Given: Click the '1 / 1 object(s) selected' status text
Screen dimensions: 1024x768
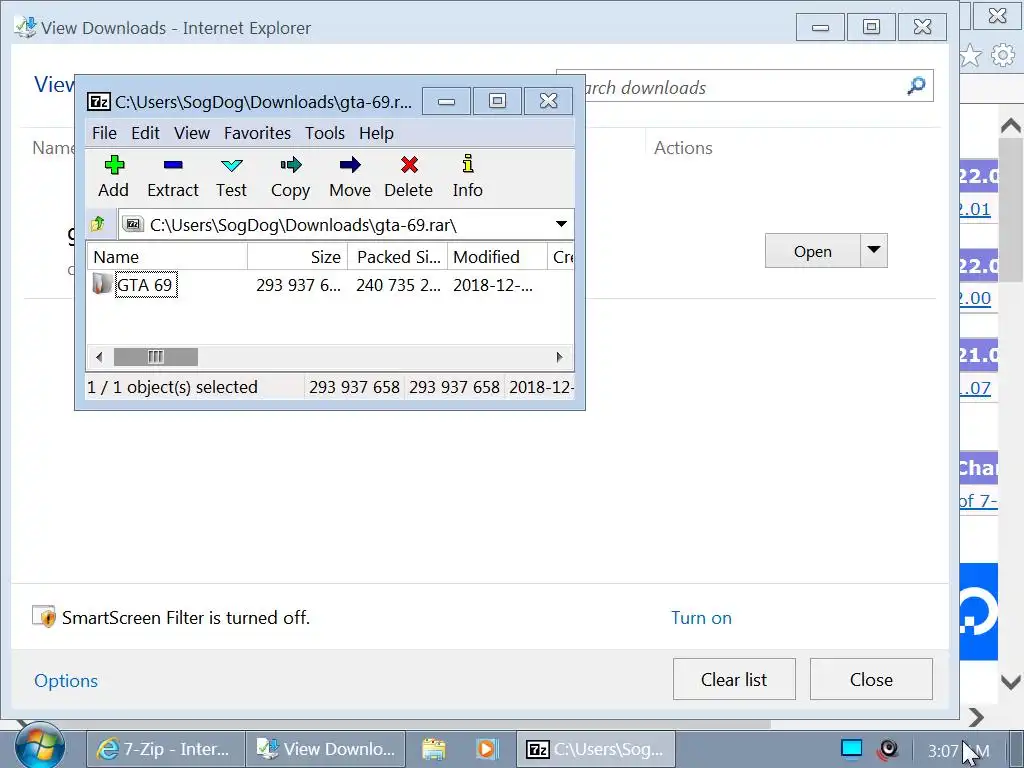Looking at the screenshot, I should tap(172, 387).
